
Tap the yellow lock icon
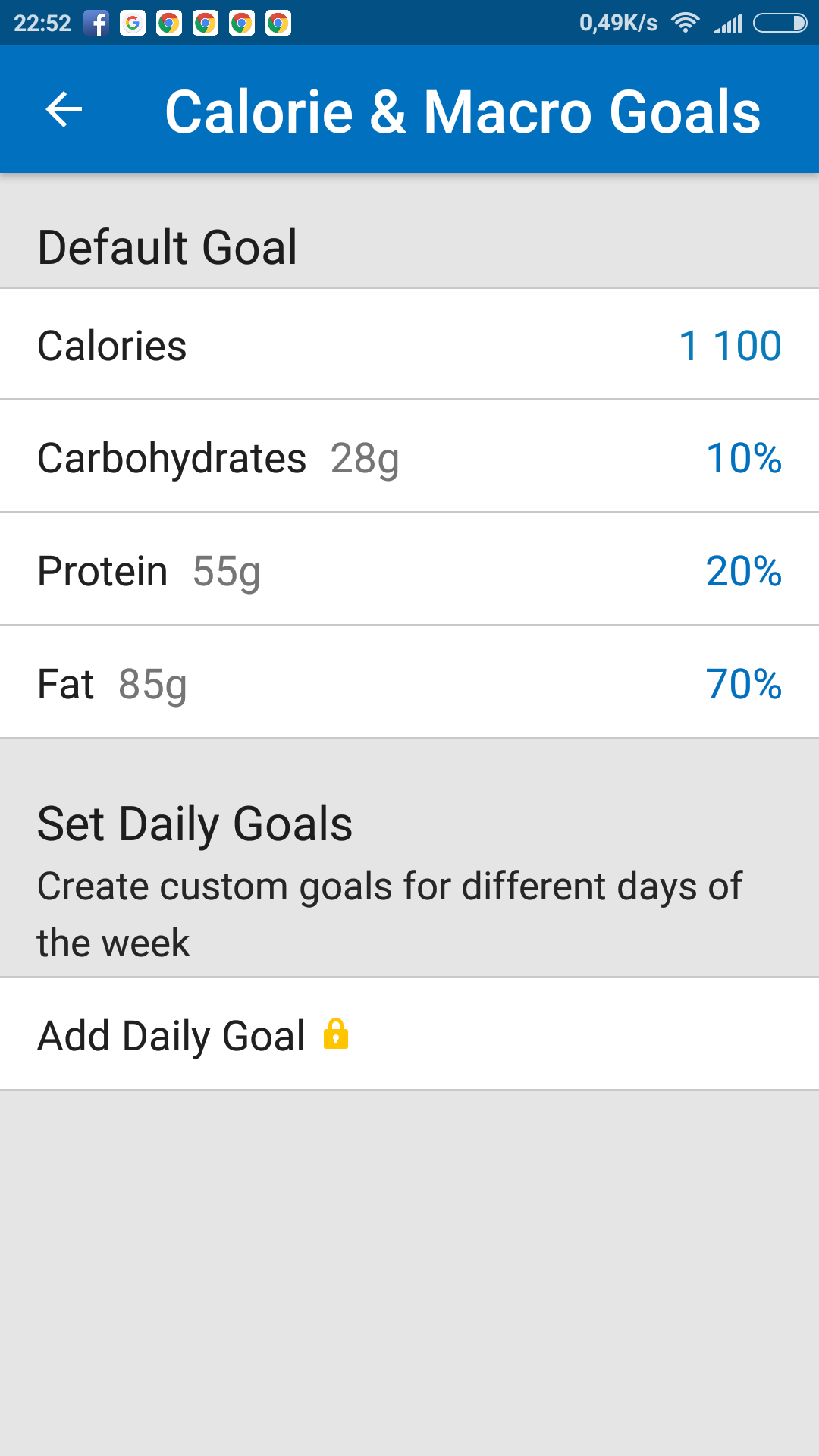click(336, 1034)
